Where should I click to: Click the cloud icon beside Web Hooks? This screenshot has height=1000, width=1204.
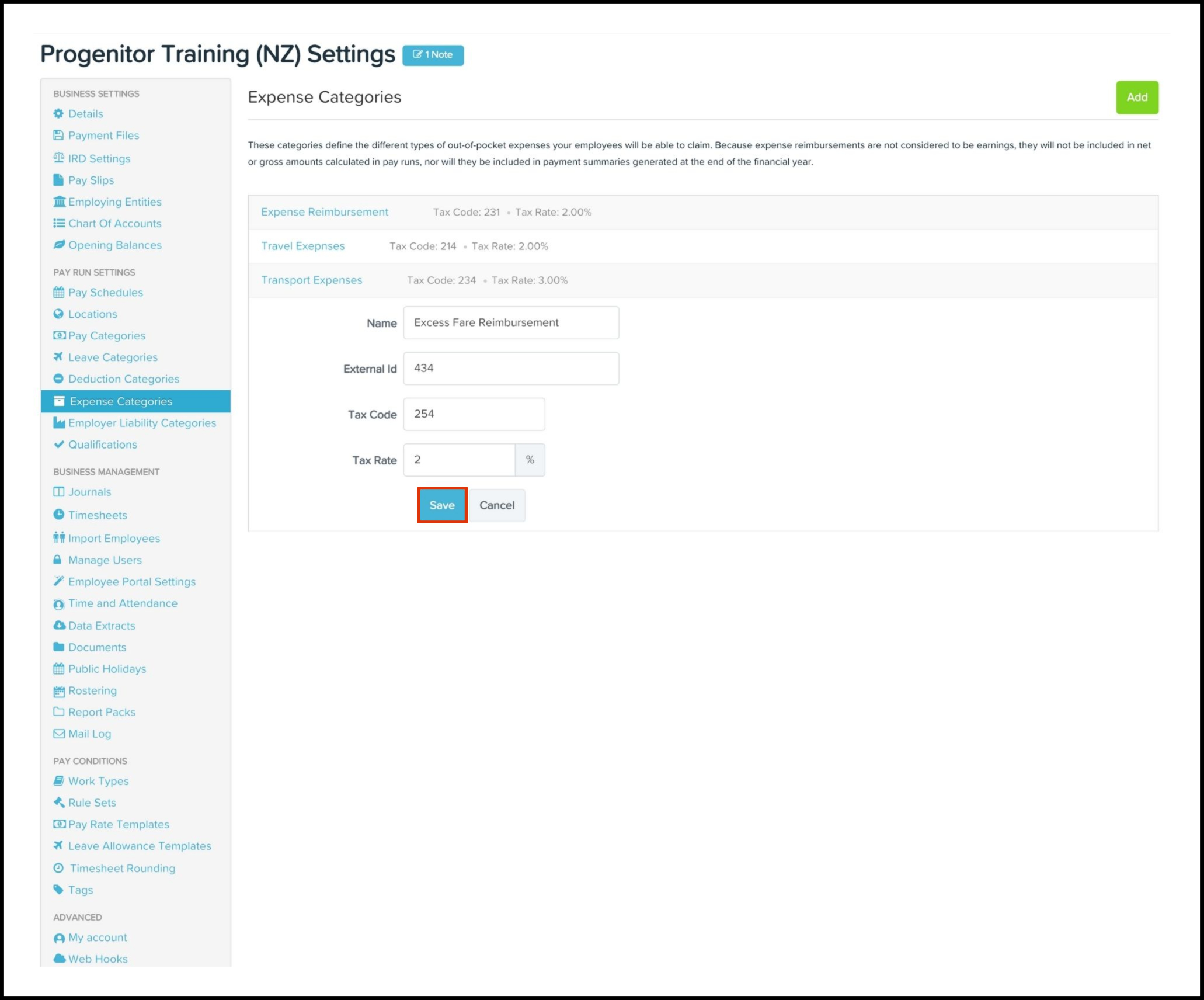(x=59, y=959)
